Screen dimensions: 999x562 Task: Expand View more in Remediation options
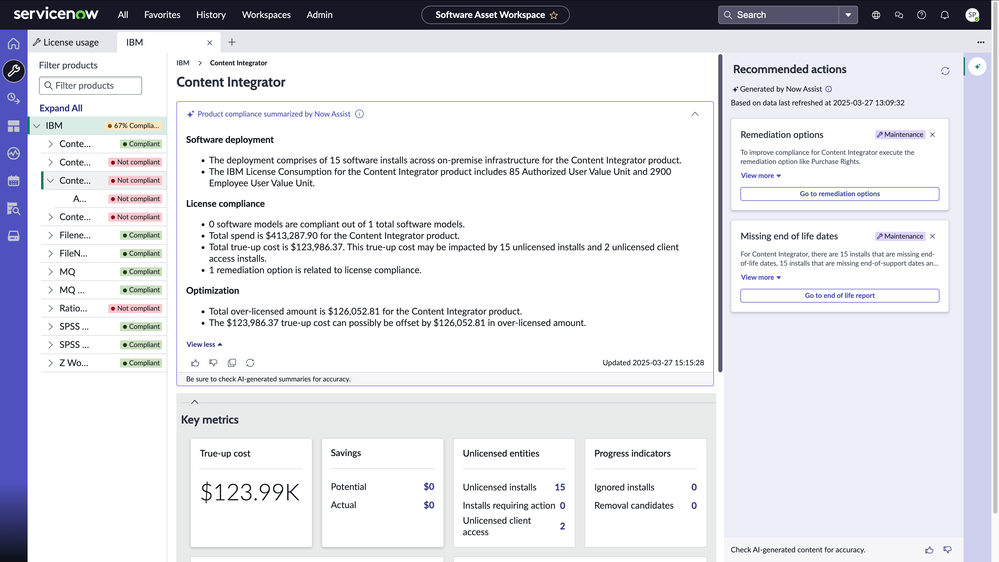click(761, 176)
